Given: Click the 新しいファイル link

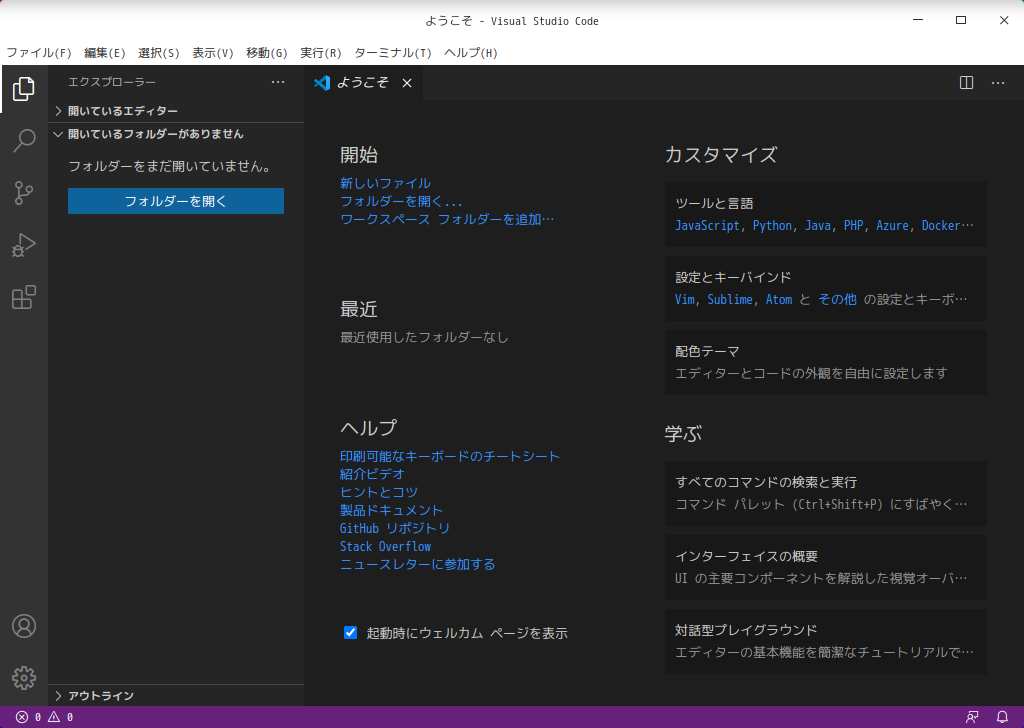Looking at the screenshot, I should tap(385, 183).
